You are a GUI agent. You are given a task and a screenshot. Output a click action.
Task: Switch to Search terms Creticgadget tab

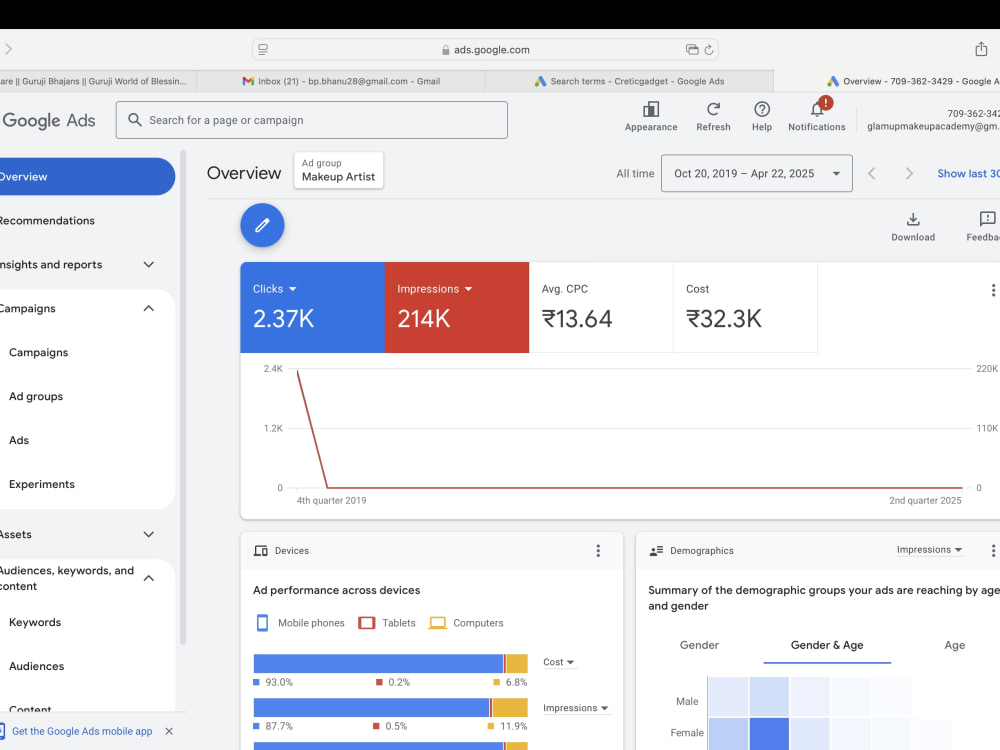point(629,81)
